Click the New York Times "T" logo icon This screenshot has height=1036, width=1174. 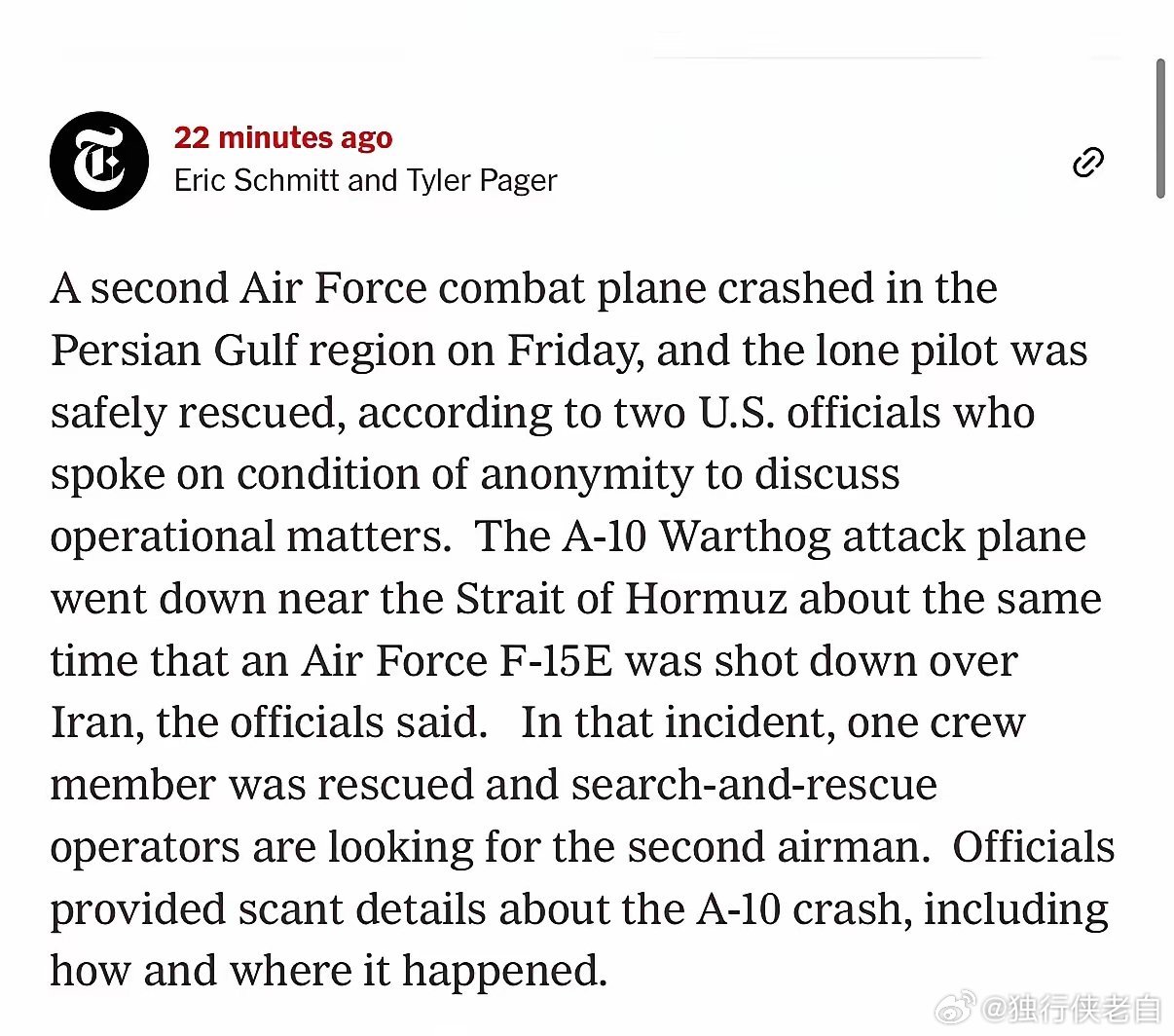tap(98, 160)
